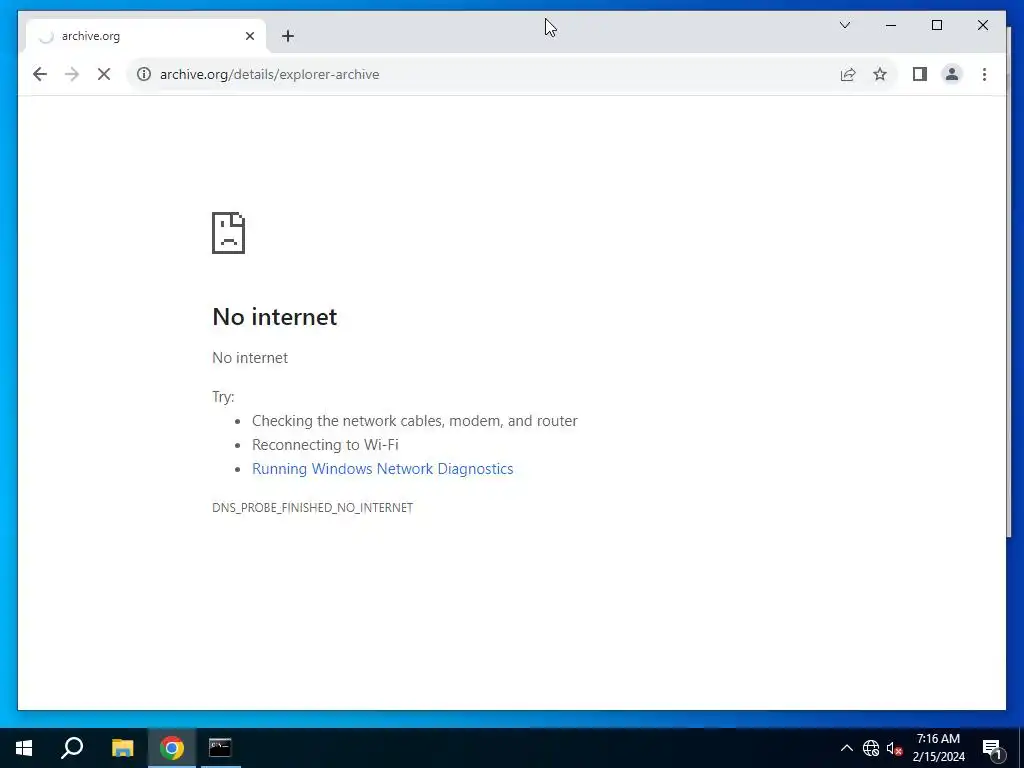The image size is (1024, 768).
Task: Select the archive.org tab
Action: (x=146, y=36)
